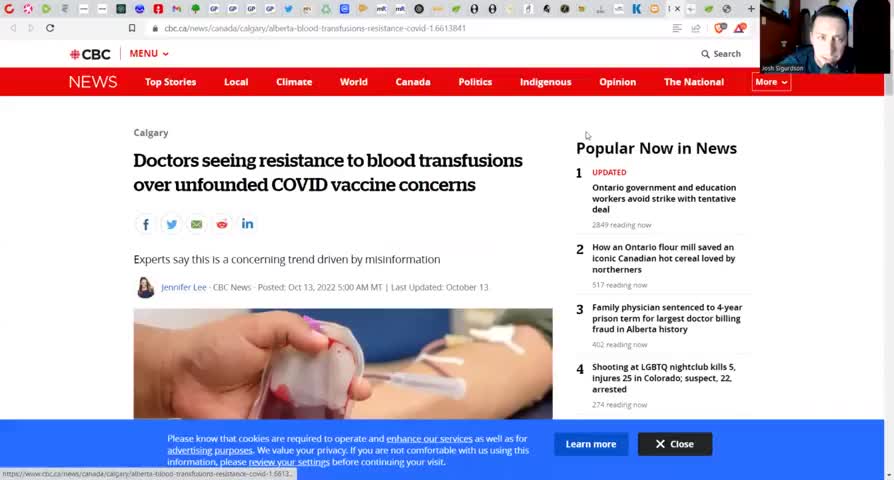Click the NEWS heading link

[x=93, y=82]
